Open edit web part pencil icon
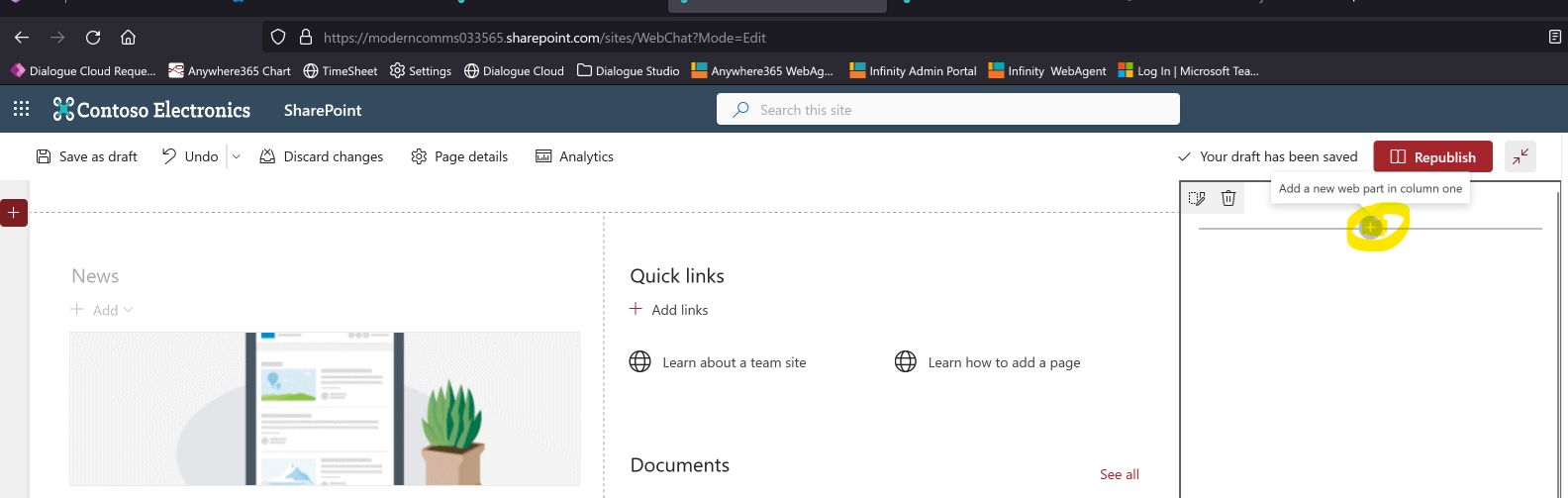This screenshot has width=1568, height=498. (x=1197, y=198)
